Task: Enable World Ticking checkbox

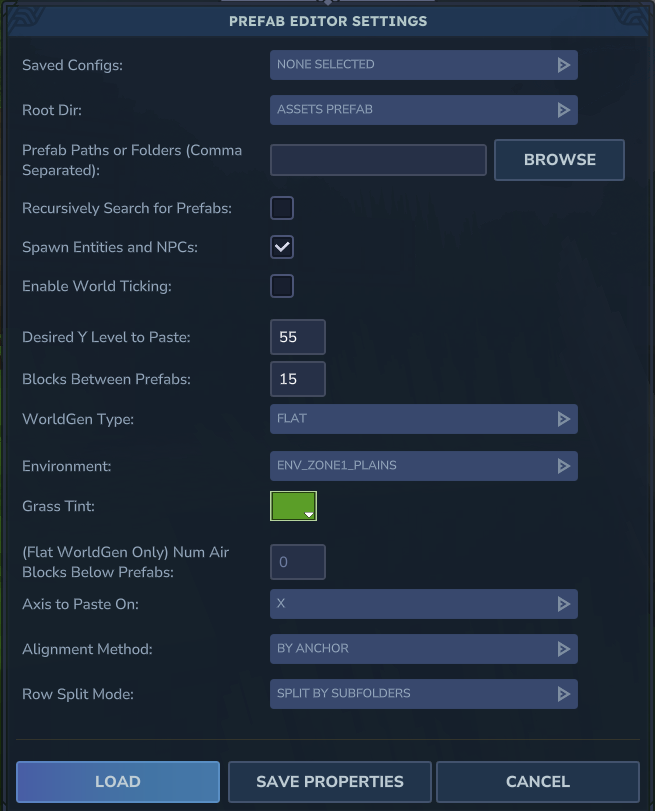Action: click(282, 286)
